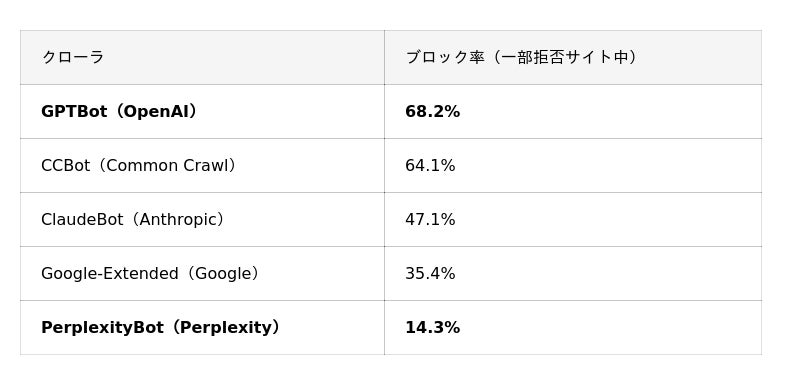Screen dimensions: 800x385
Task: Click the 14.3% value cell
Action: tap(573, 327)
